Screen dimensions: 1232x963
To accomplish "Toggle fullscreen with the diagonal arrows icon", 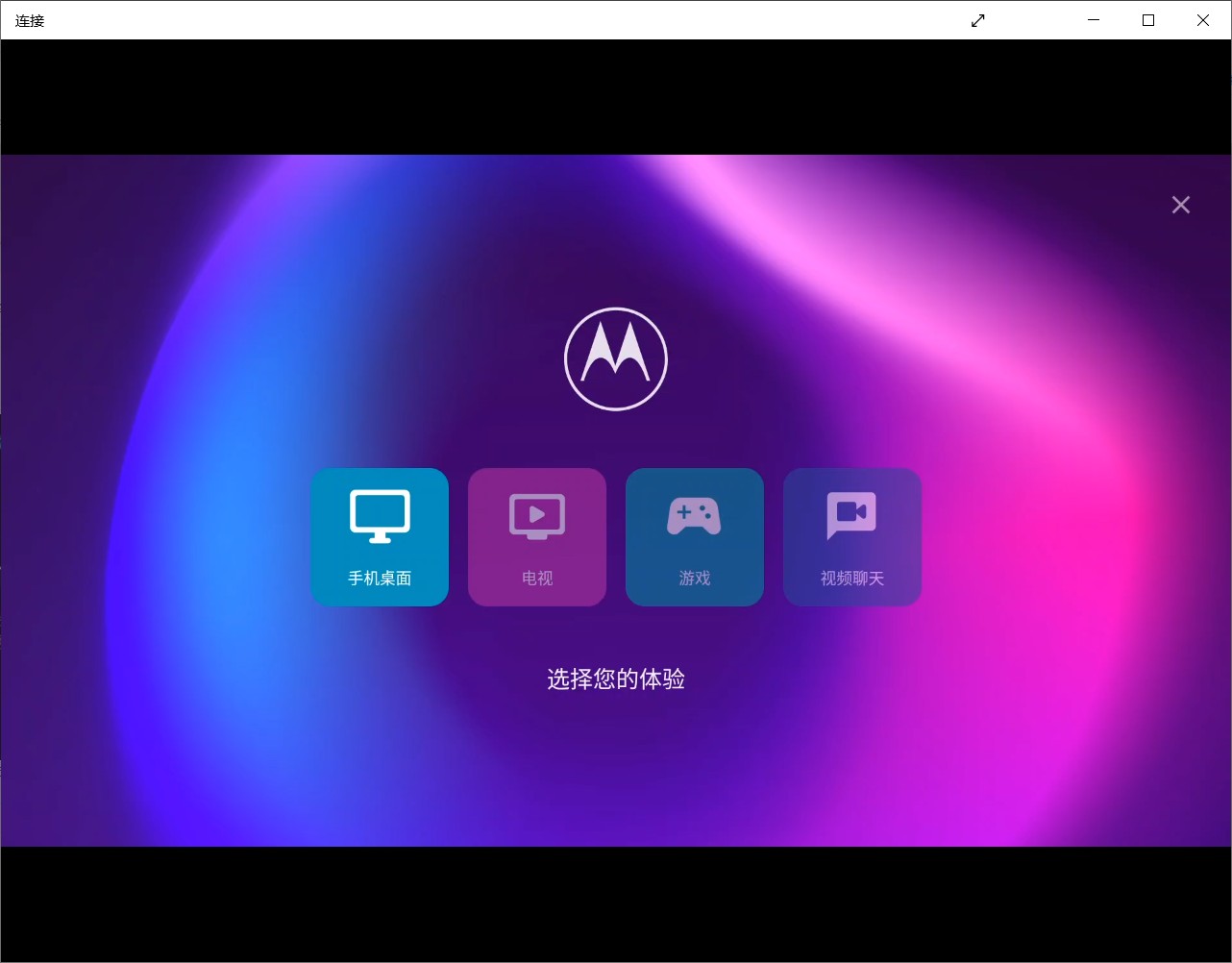I will click(x=978, y=20).
